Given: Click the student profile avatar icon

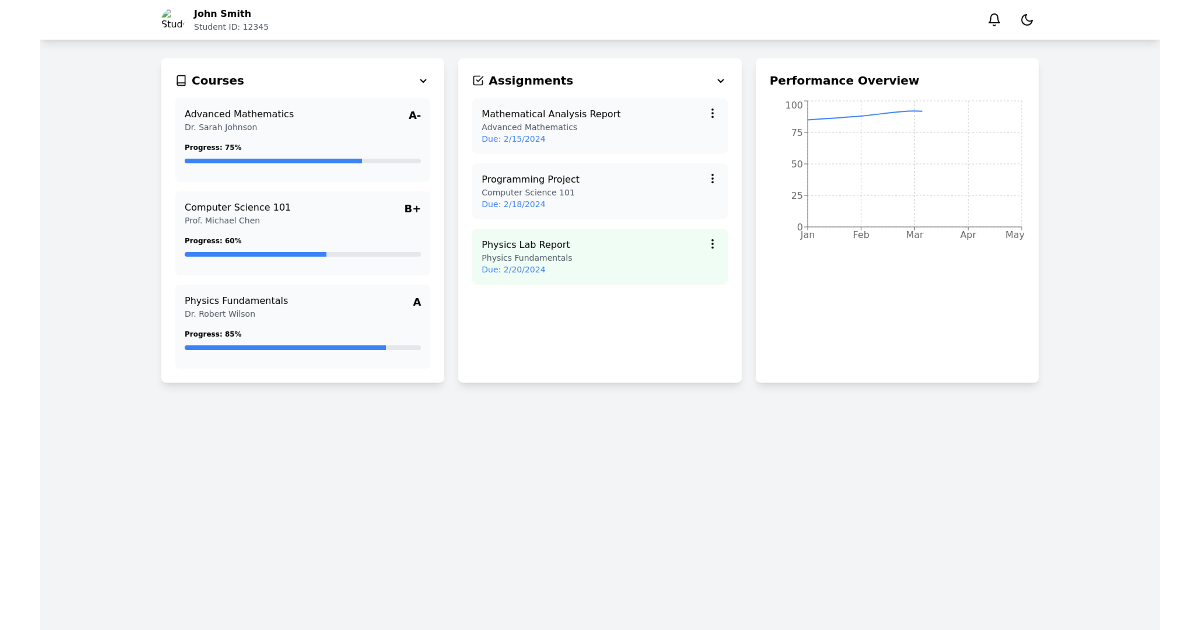Looking at the screenshot, I should pyautogui.click(x=168, y=18).
